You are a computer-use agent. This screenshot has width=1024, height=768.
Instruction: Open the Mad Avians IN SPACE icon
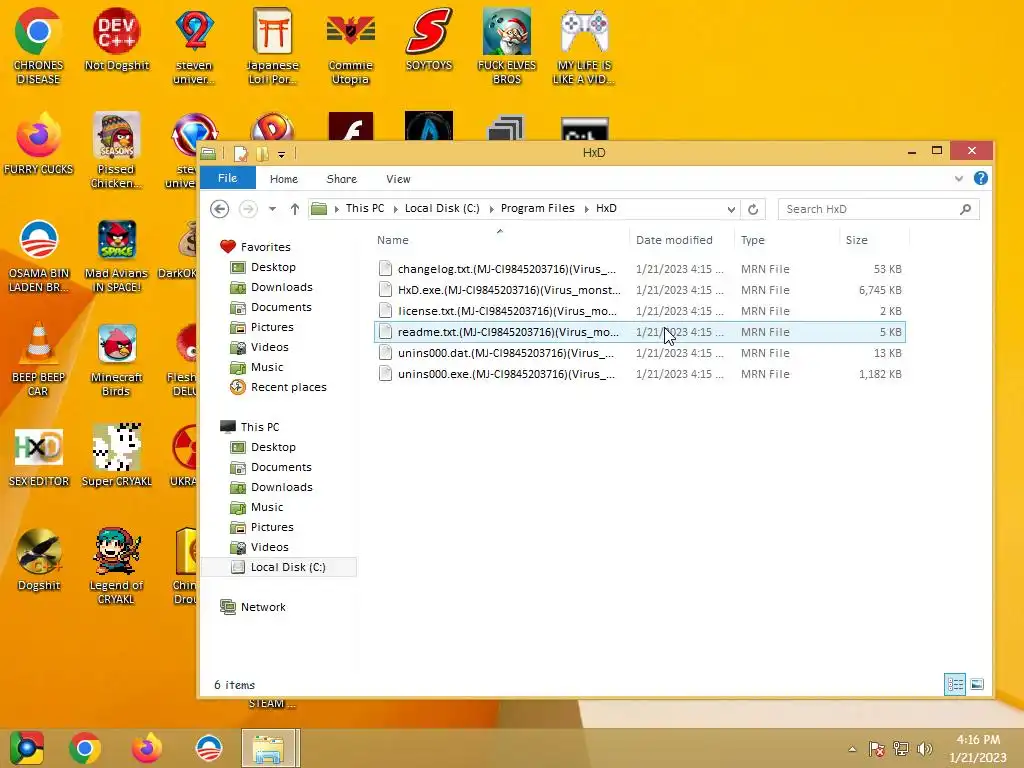click(116, 255)
